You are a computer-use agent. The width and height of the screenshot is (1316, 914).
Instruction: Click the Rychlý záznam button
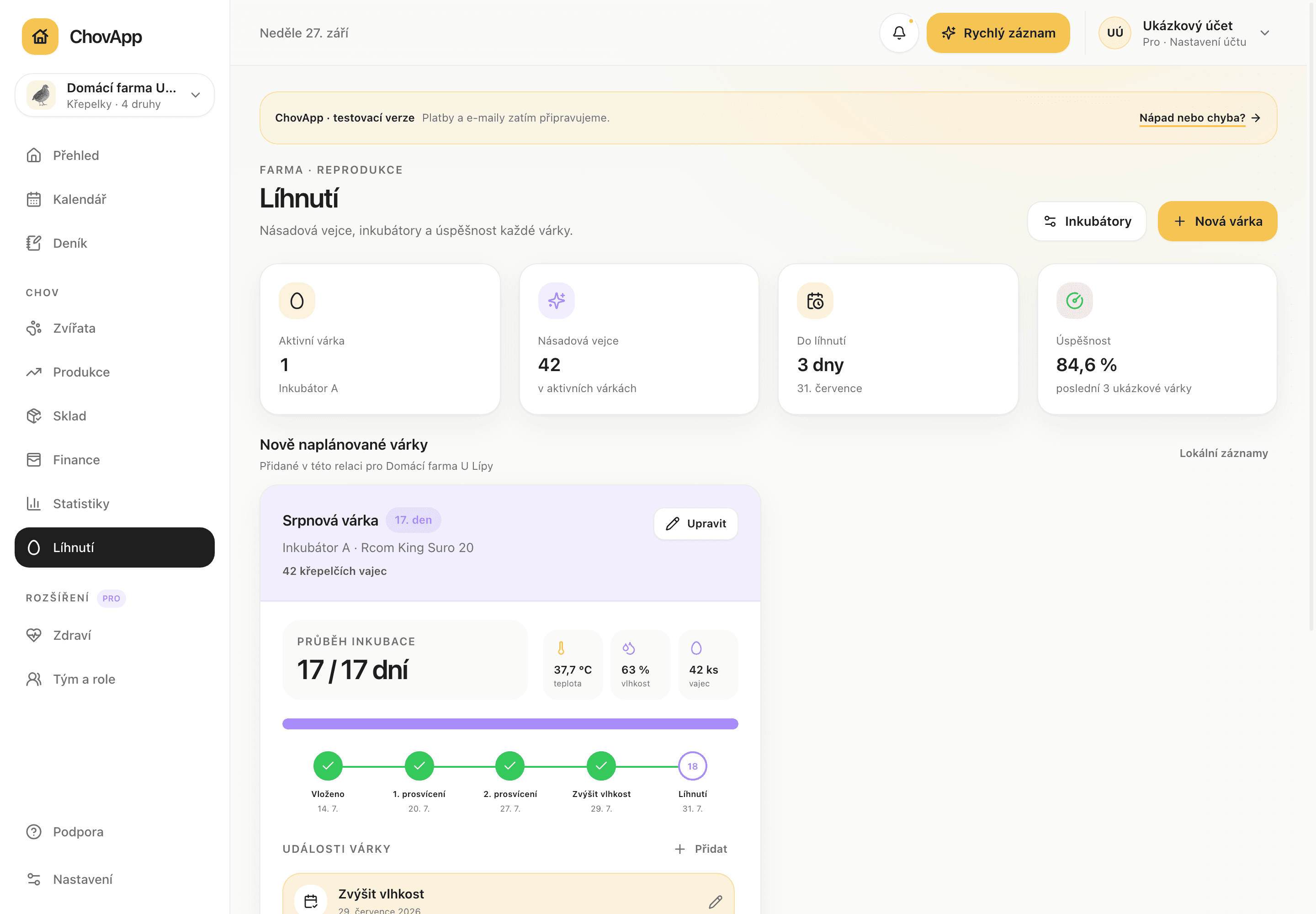[998, 32]
